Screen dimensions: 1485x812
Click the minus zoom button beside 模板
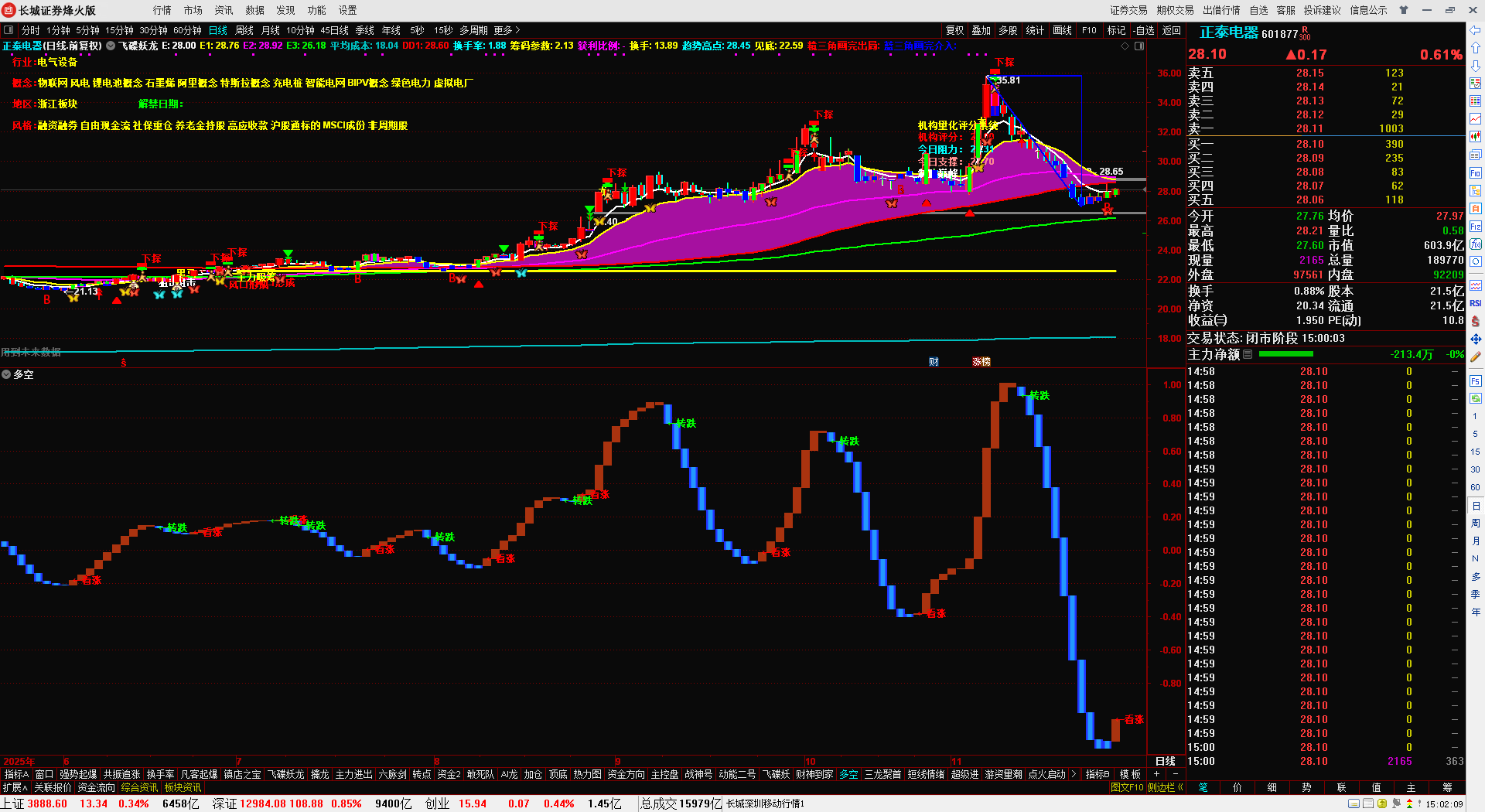1176,774
